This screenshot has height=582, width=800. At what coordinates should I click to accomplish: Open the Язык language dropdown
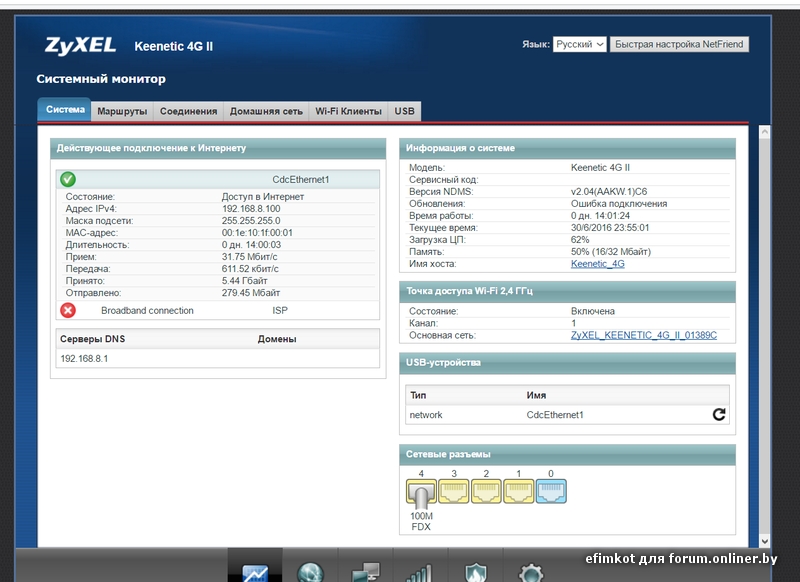[580, 44]
